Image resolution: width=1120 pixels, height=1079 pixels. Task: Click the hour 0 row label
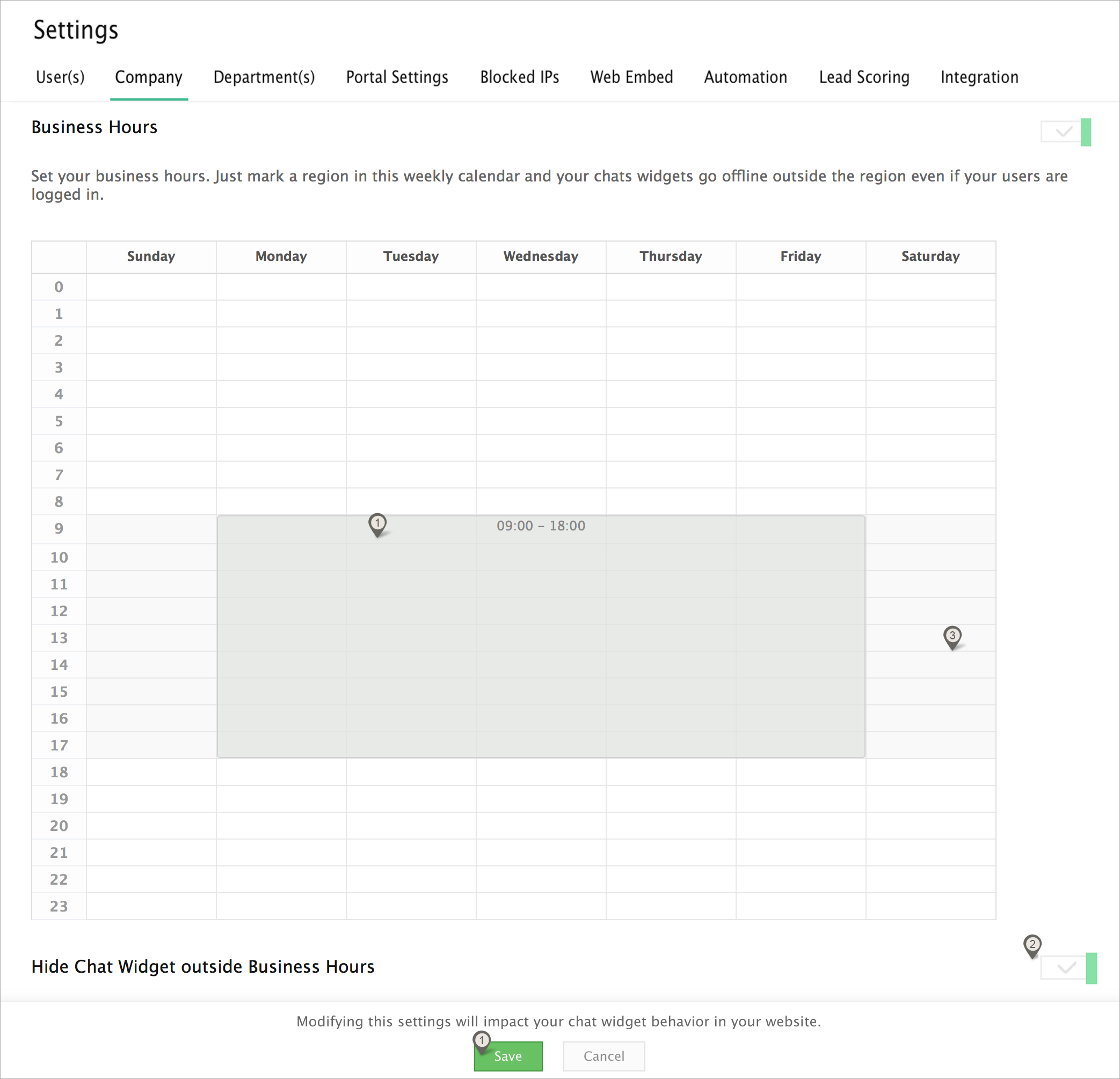pyautogui.click(x=59, y=287)
